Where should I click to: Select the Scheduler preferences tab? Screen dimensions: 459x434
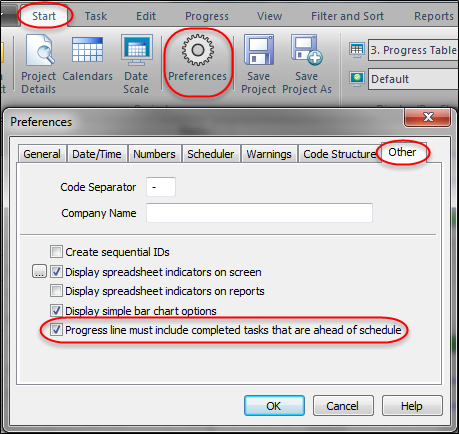(x=211, y=154)
